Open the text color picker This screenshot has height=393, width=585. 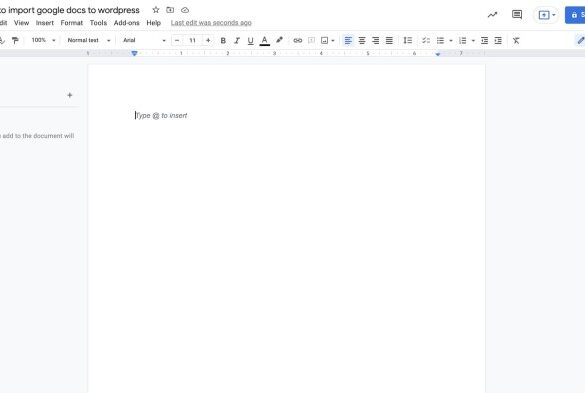click(265, 40)
